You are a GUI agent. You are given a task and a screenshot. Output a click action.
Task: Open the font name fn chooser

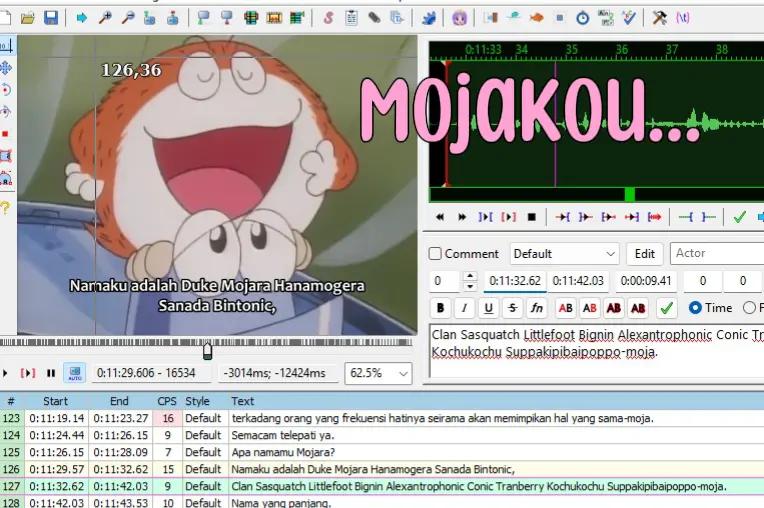[536, 308]
